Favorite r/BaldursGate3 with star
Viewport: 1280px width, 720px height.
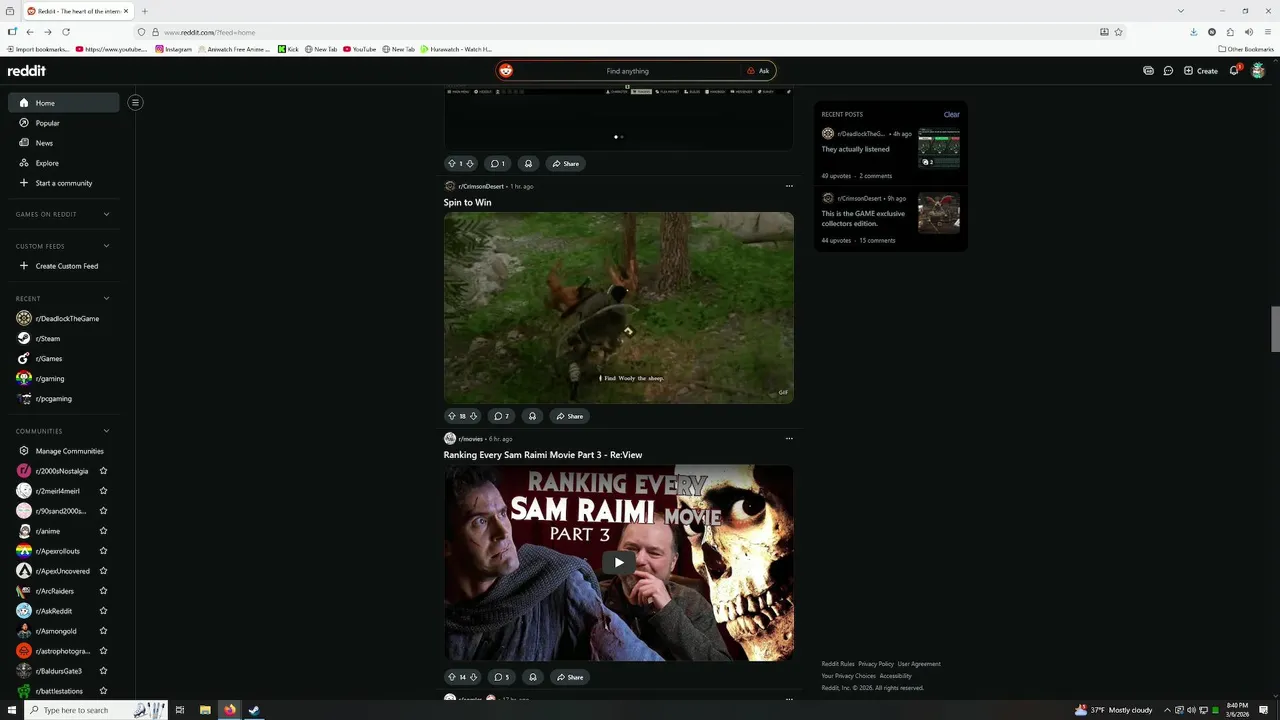pos(103,671)
